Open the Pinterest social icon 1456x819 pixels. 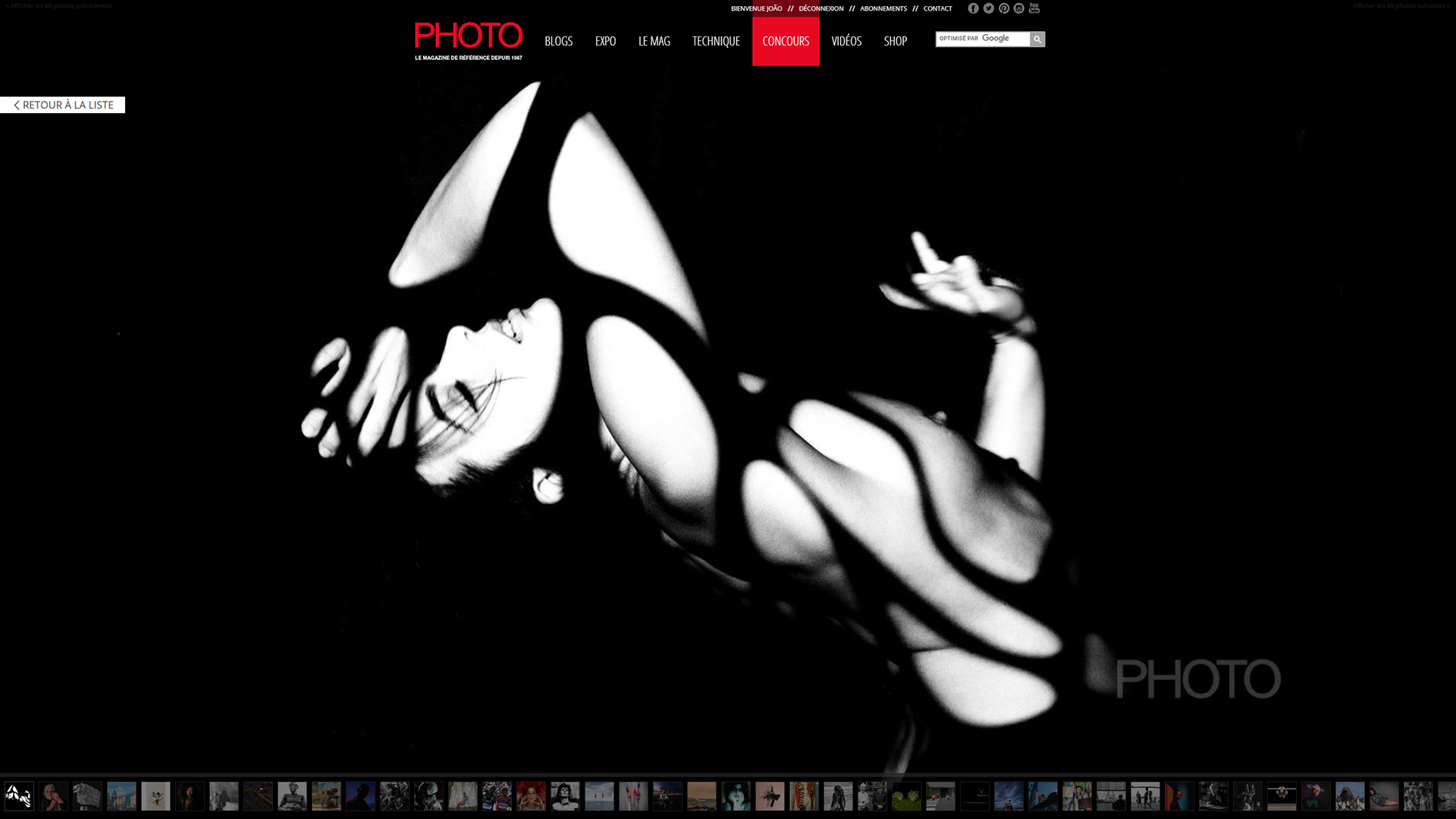(x=1003, y=8)
